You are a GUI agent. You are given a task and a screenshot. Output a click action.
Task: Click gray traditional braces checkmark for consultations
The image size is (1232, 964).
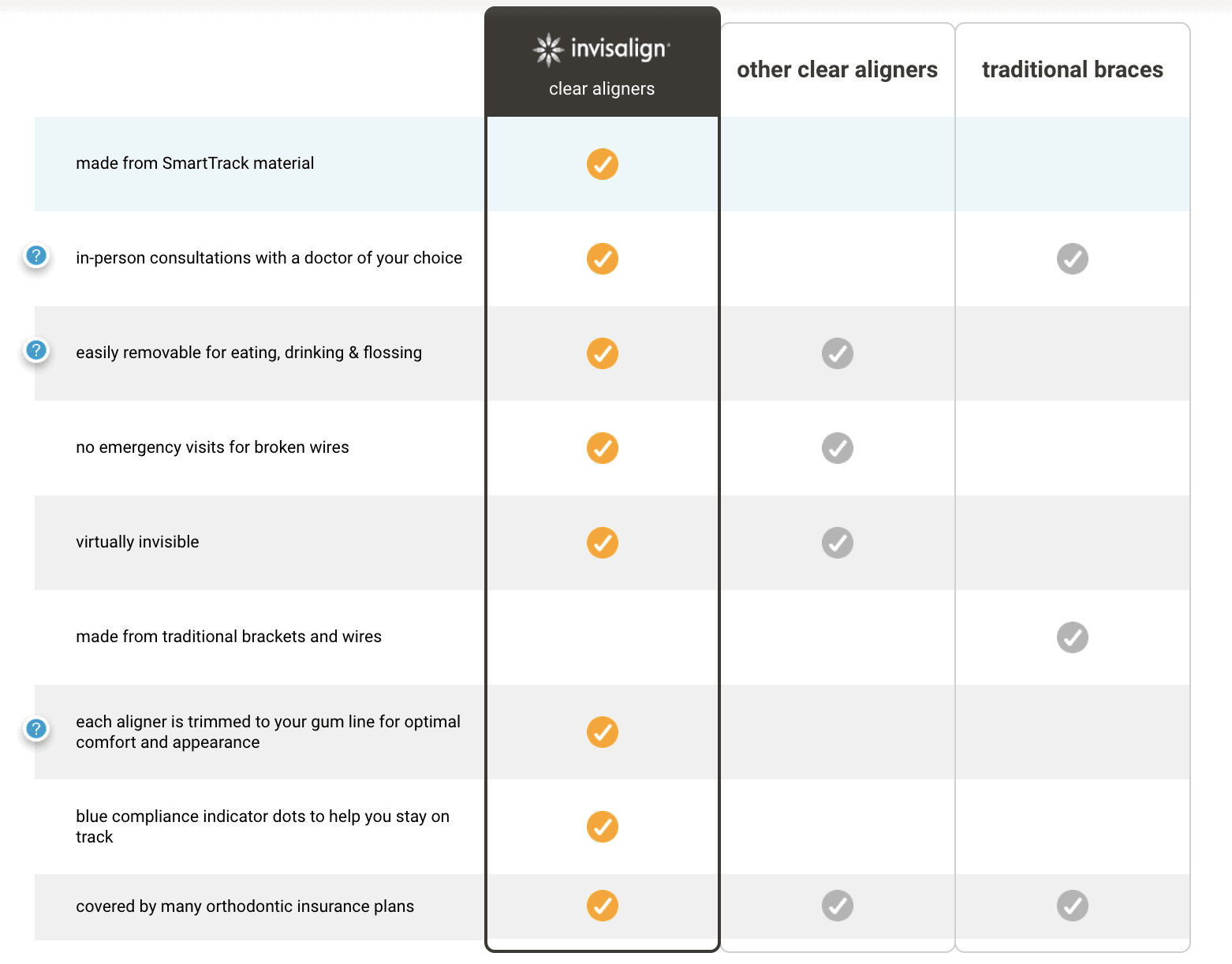[1073, 259]
